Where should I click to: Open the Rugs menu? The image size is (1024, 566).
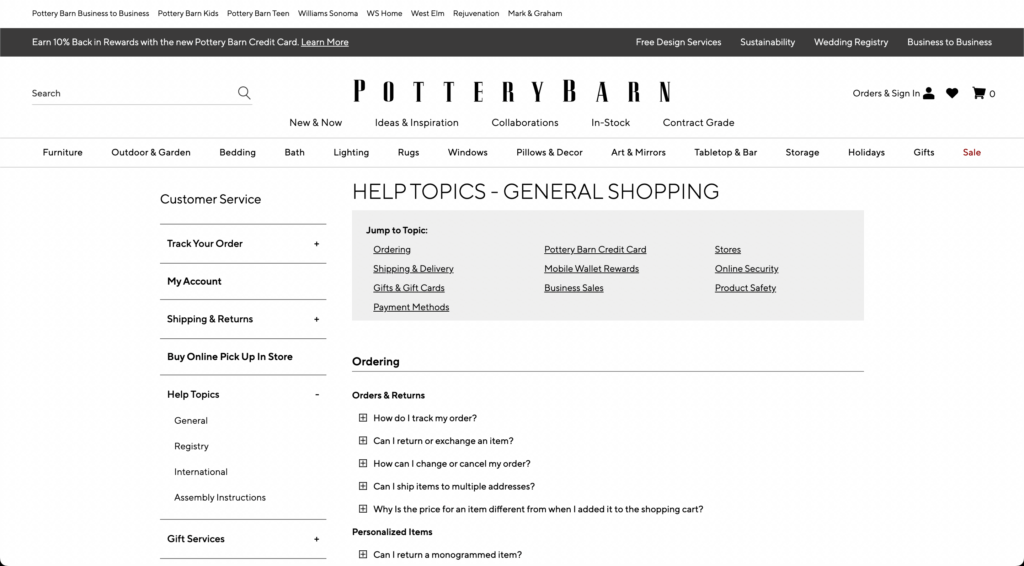coord(408,153)
